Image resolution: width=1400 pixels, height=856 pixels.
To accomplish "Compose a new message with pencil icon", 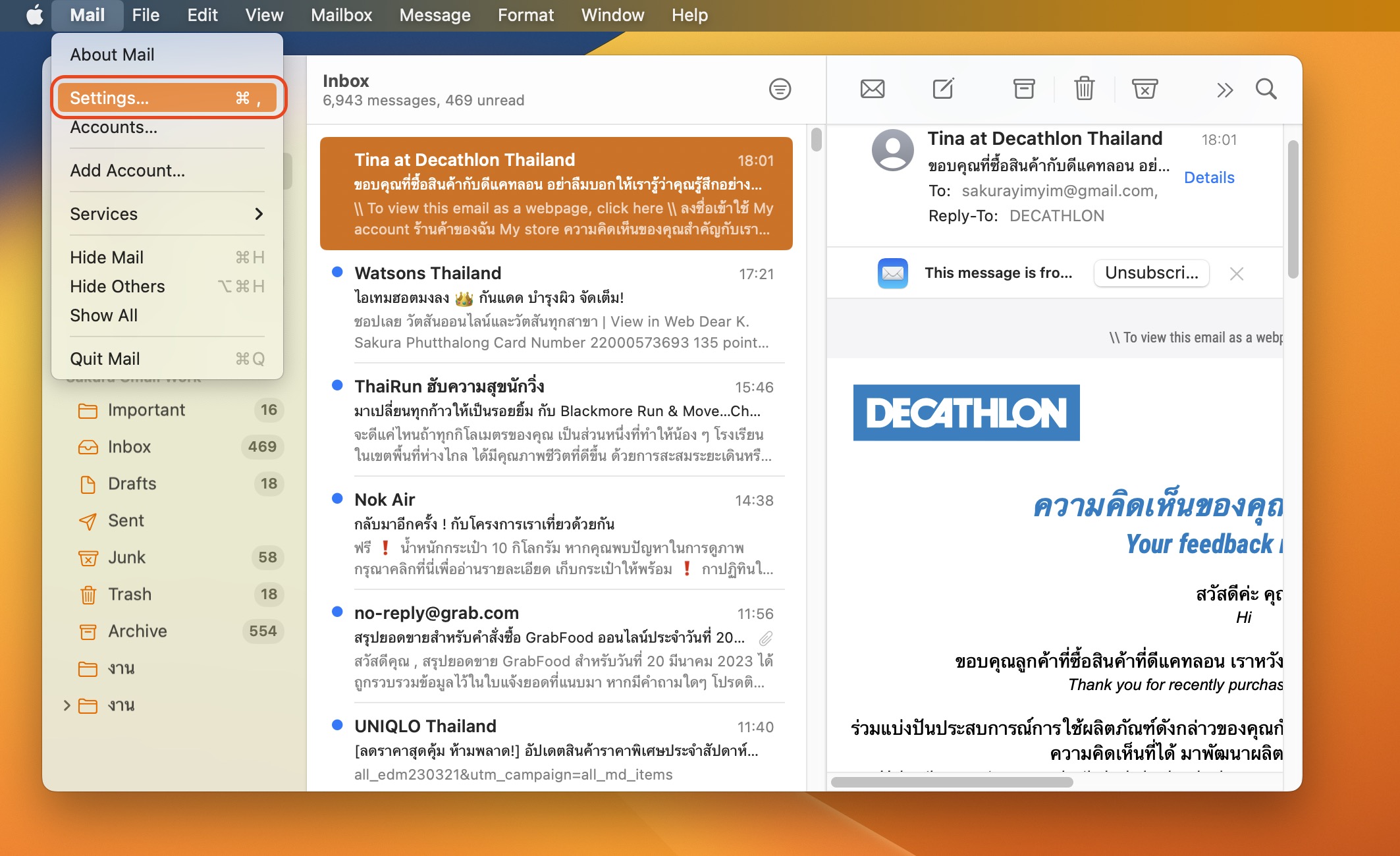I will point(943,89).
